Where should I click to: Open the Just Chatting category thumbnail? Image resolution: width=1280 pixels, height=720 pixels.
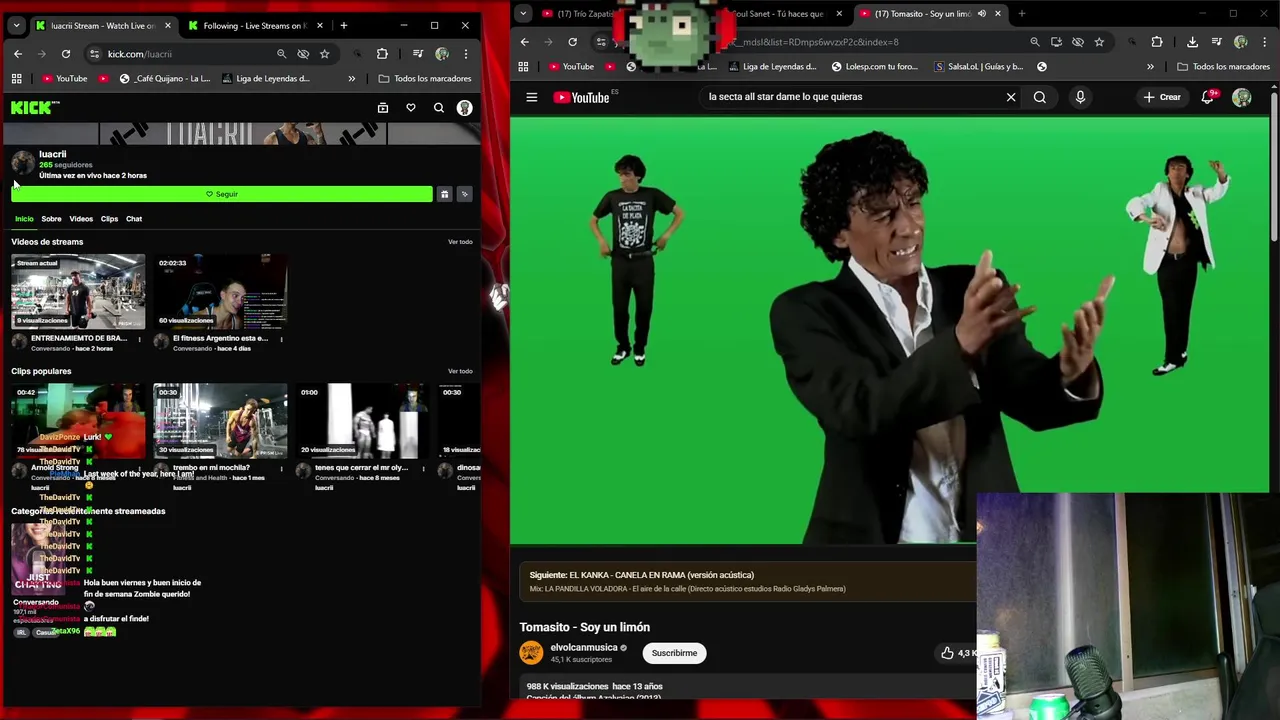(x=38, y=557)
